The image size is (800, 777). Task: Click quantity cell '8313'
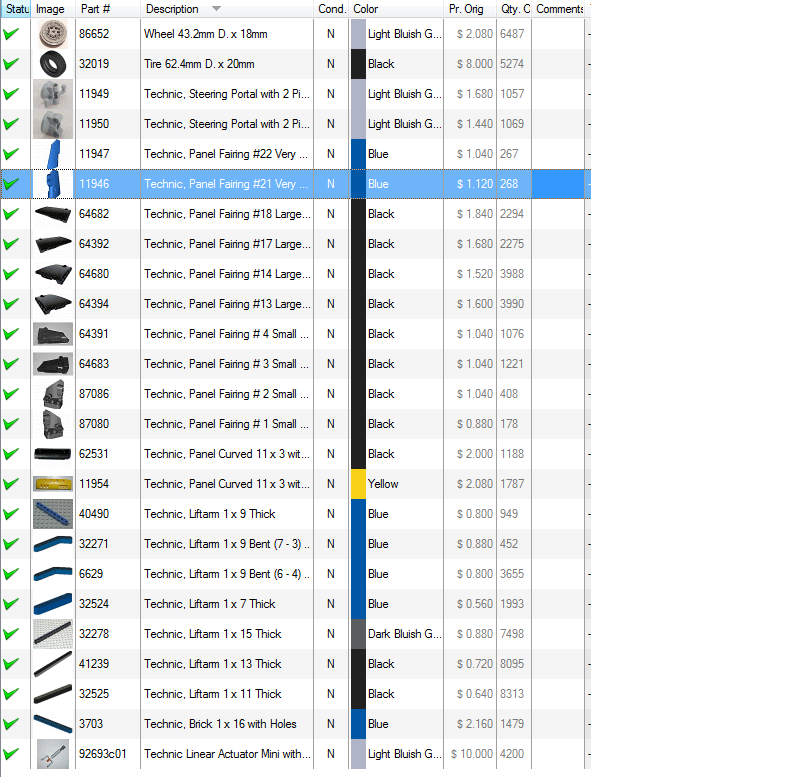(x=512, y=694)
